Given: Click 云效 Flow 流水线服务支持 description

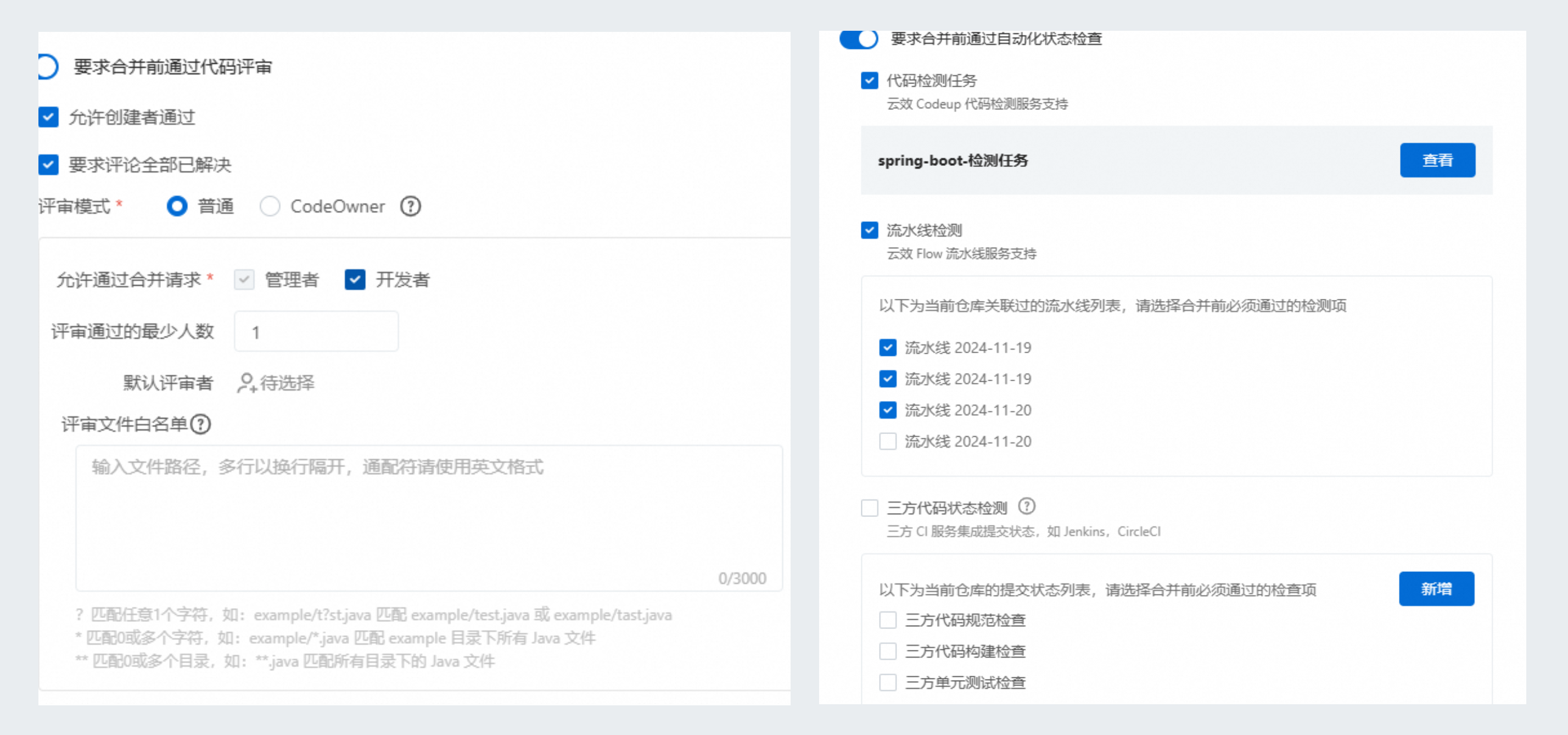Looking at the screenshot, I should [961, 253].
